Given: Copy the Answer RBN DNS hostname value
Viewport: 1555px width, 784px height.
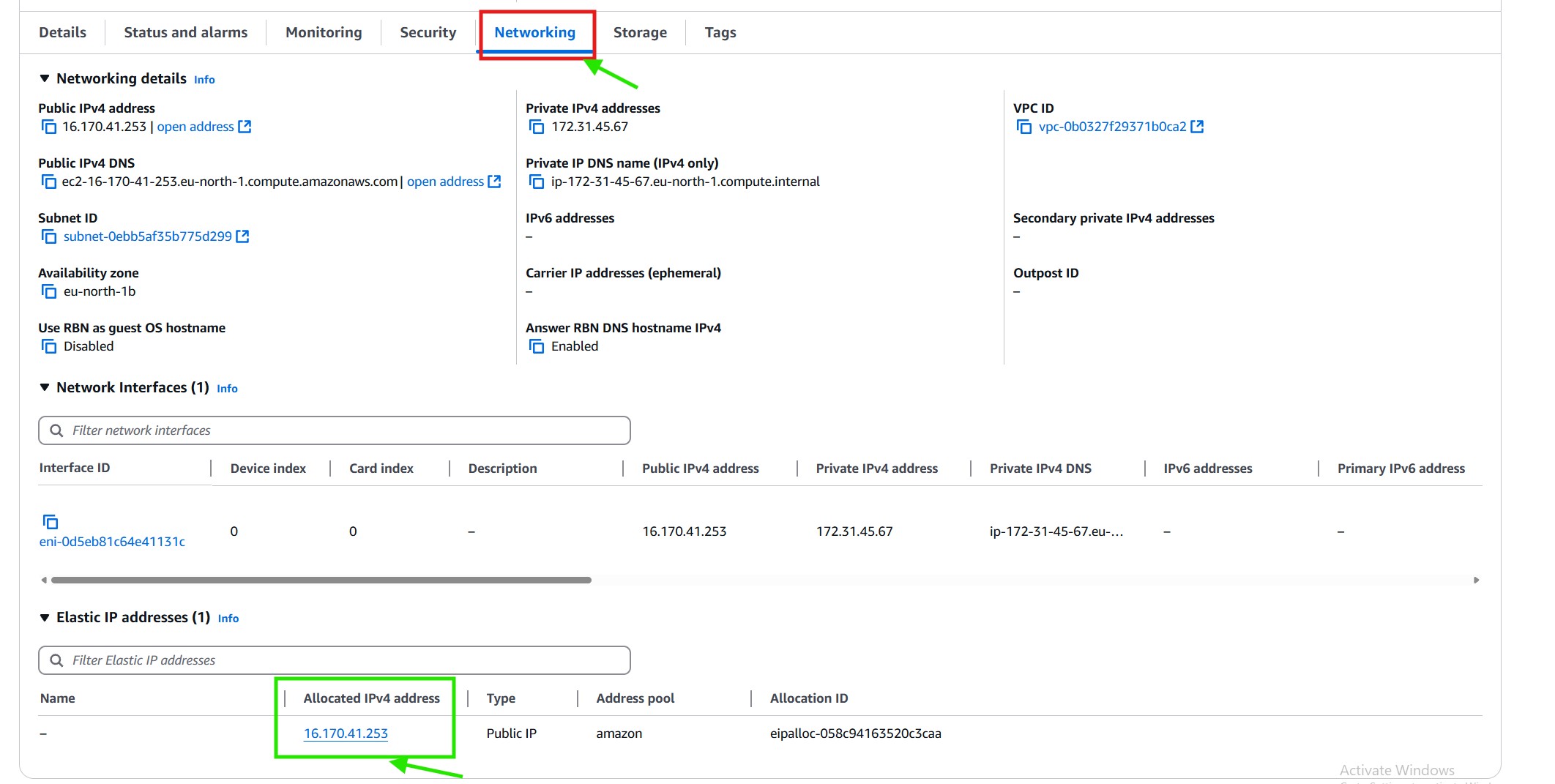Looking at the screenshot, I should (536, 346).
